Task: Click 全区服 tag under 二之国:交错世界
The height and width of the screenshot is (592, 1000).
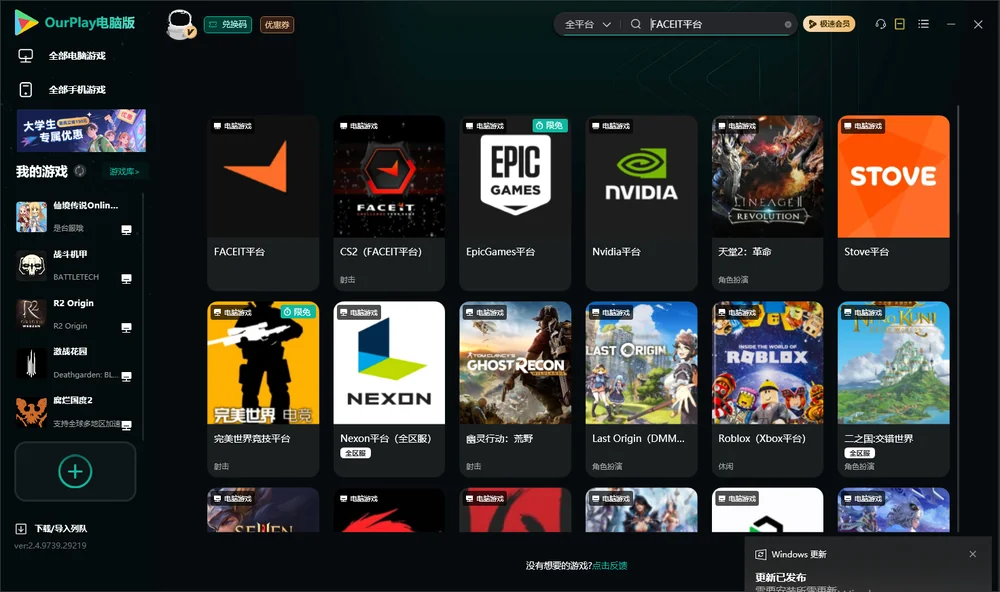Action: click(x=860, y=453)
